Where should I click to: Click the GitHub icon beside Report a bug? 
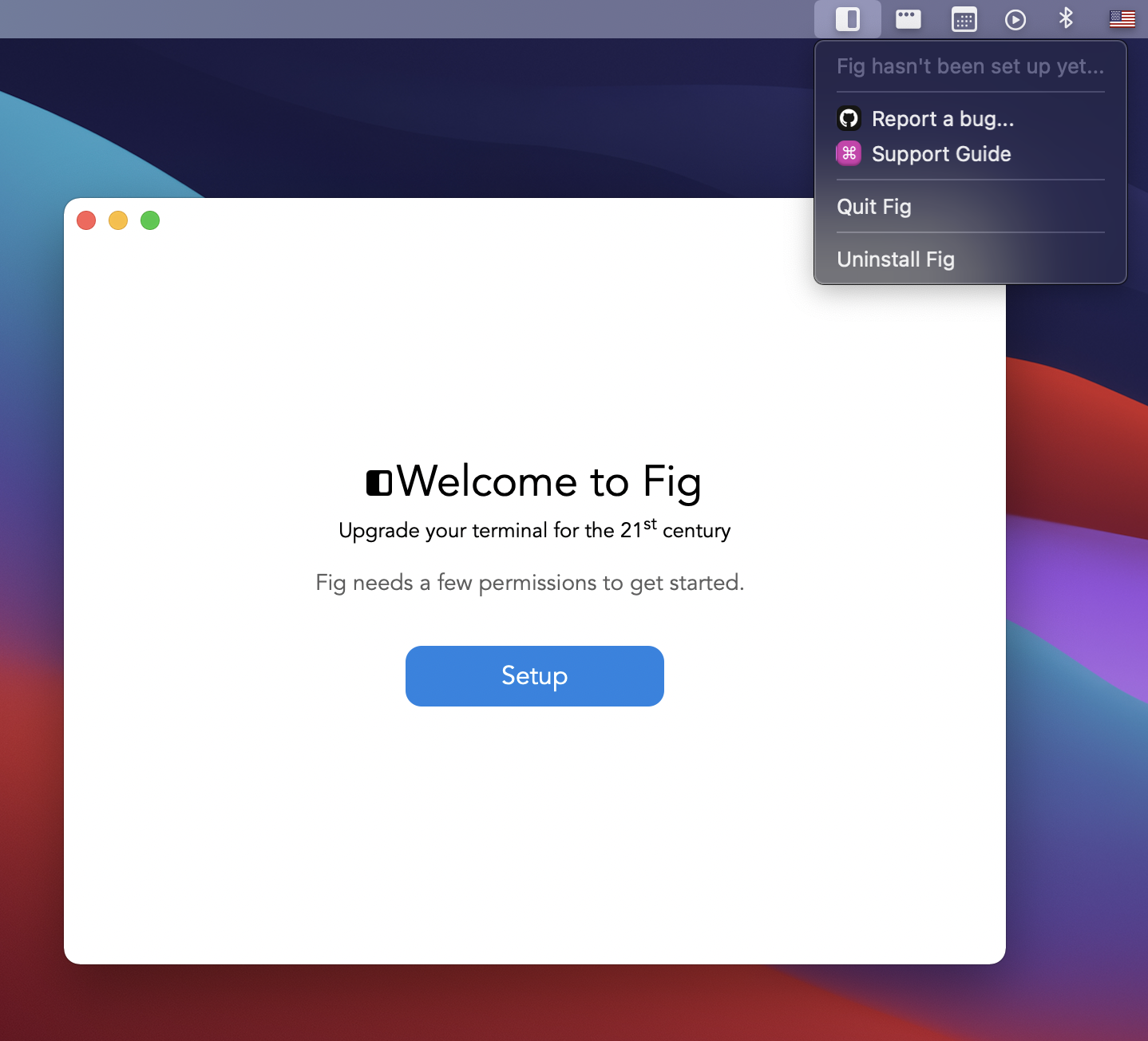click(849, 118)
